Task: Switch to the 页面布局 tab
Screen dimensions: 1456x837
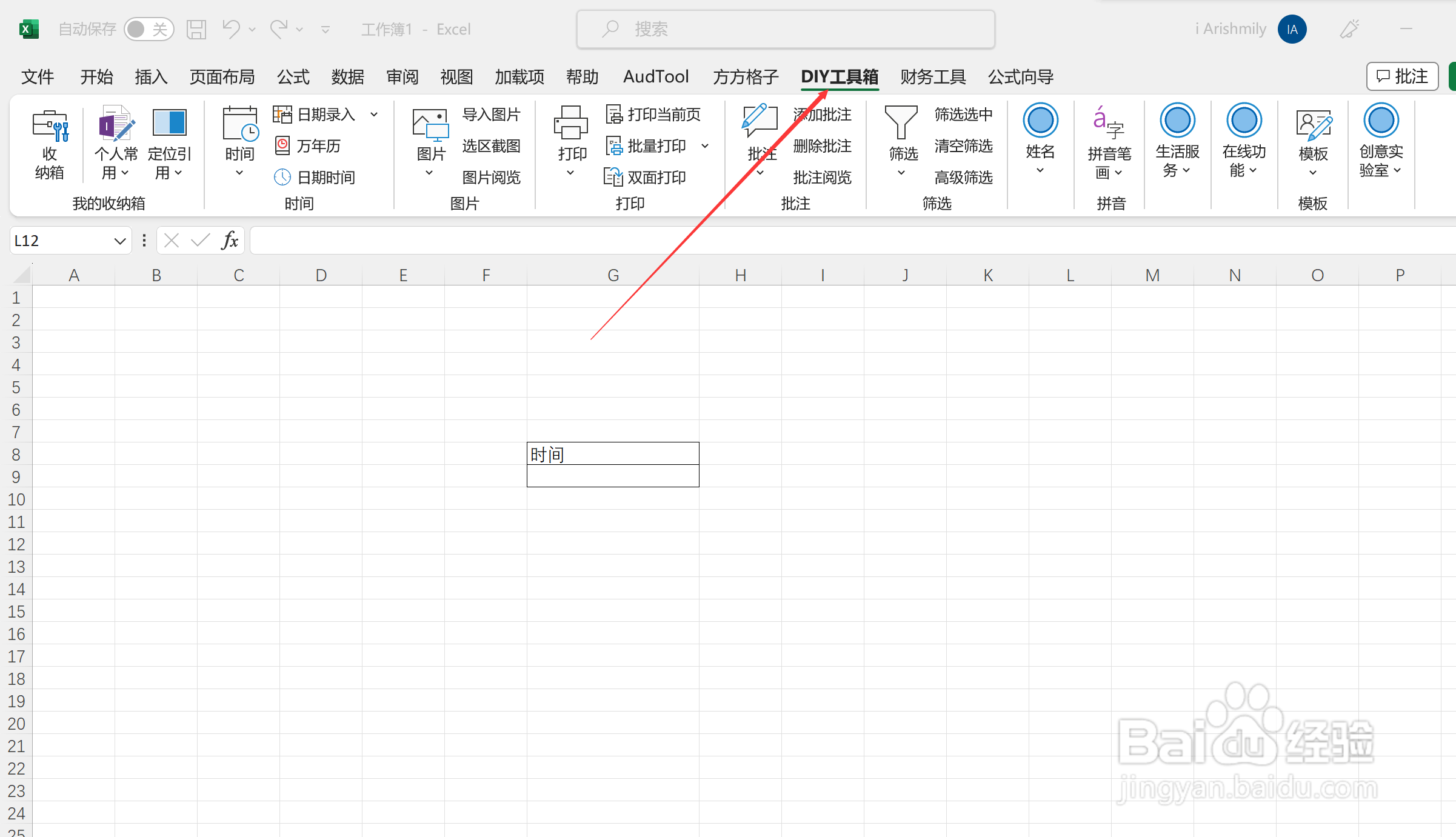Action: [x=222, y=77]
